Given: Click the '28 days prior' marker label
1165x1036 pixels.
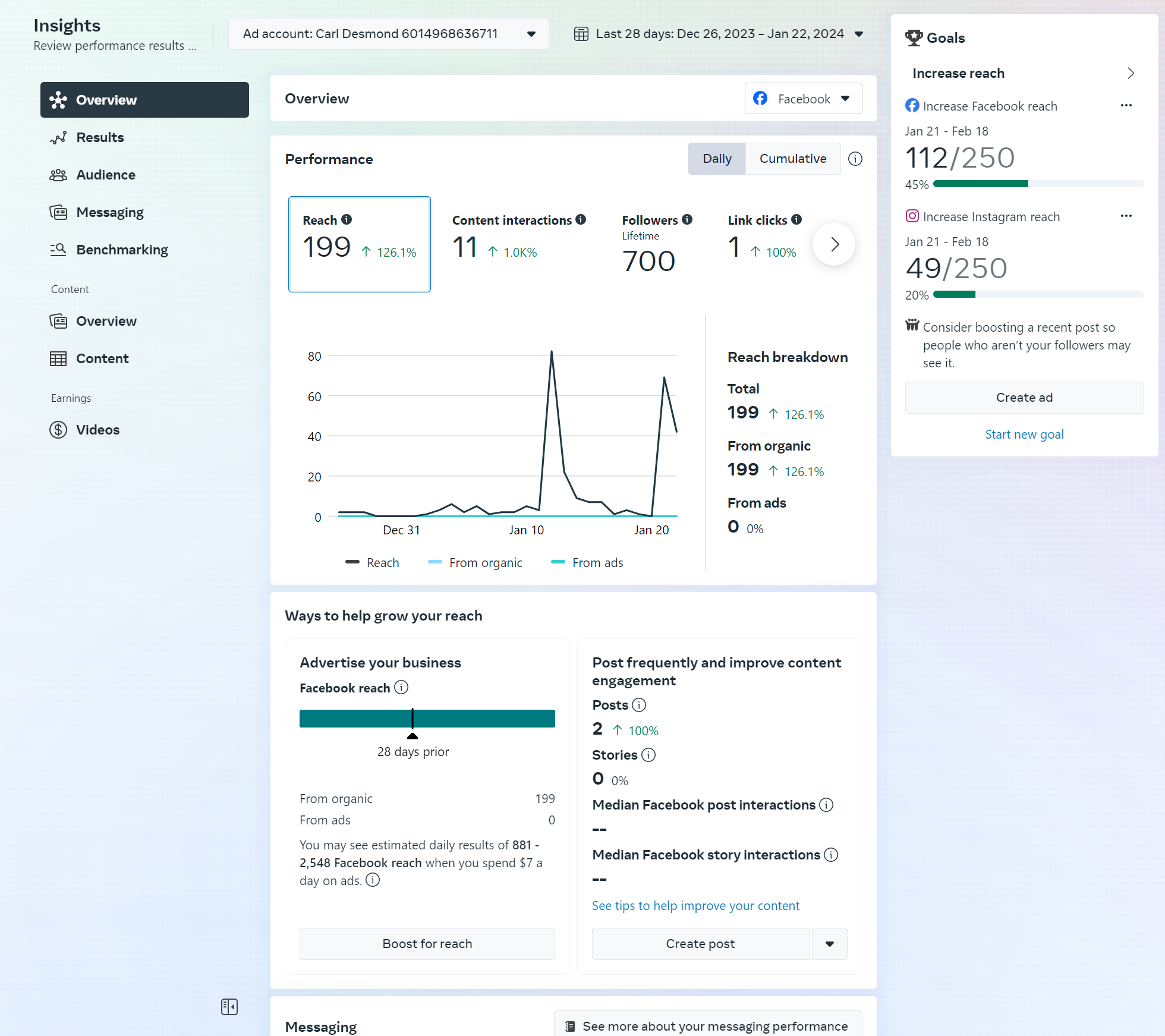Looking at the screenshot, I should [413, 752].
